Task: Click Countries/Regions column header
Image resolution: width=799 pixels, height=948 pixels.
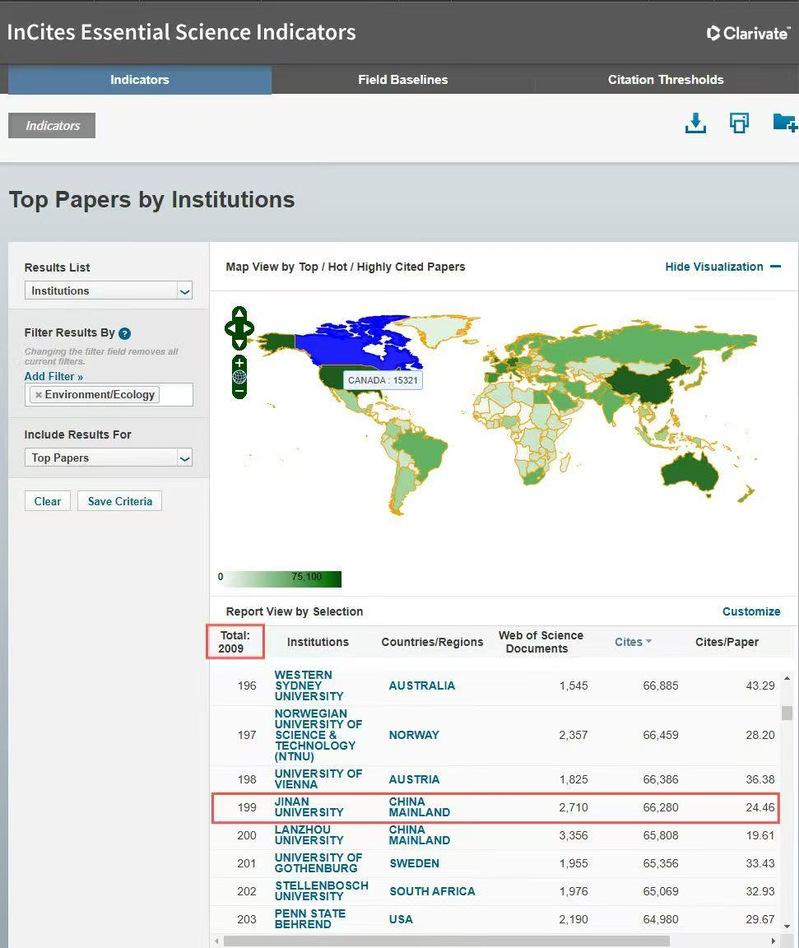Action: pos(432,642)
